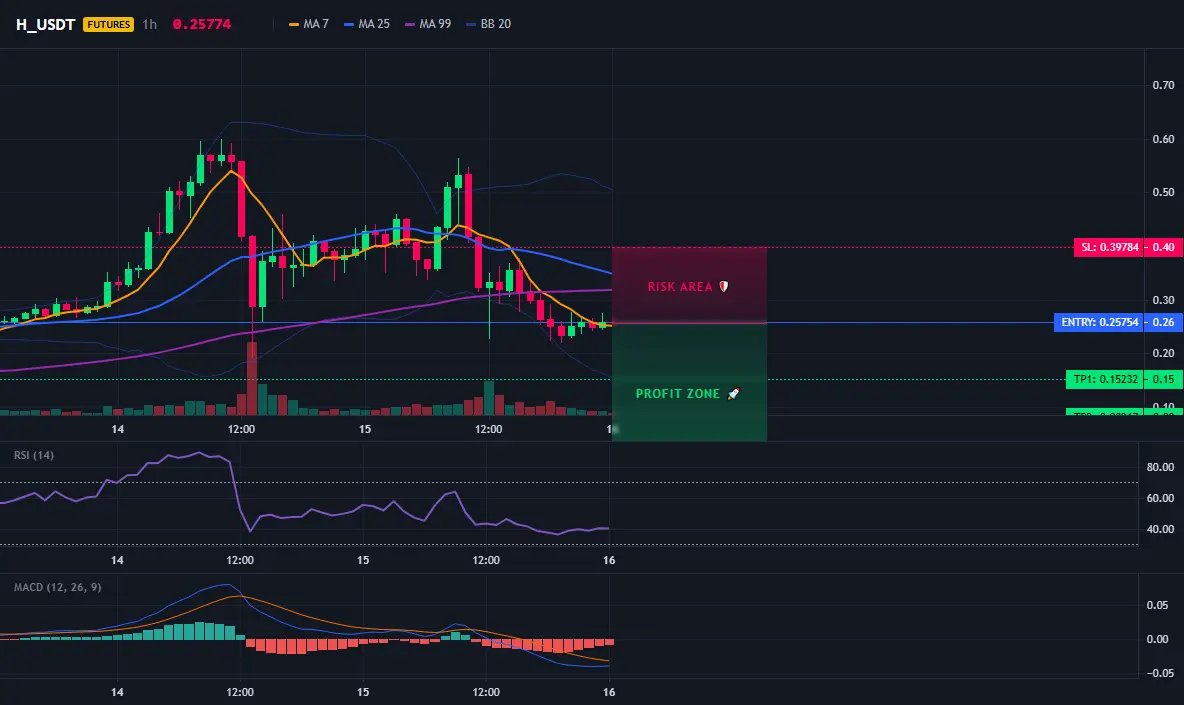Image resolution: width=1184 pixels, height=705 pixels.
Task: Open the 1h timeframe selector
Action: pos(150,24)
